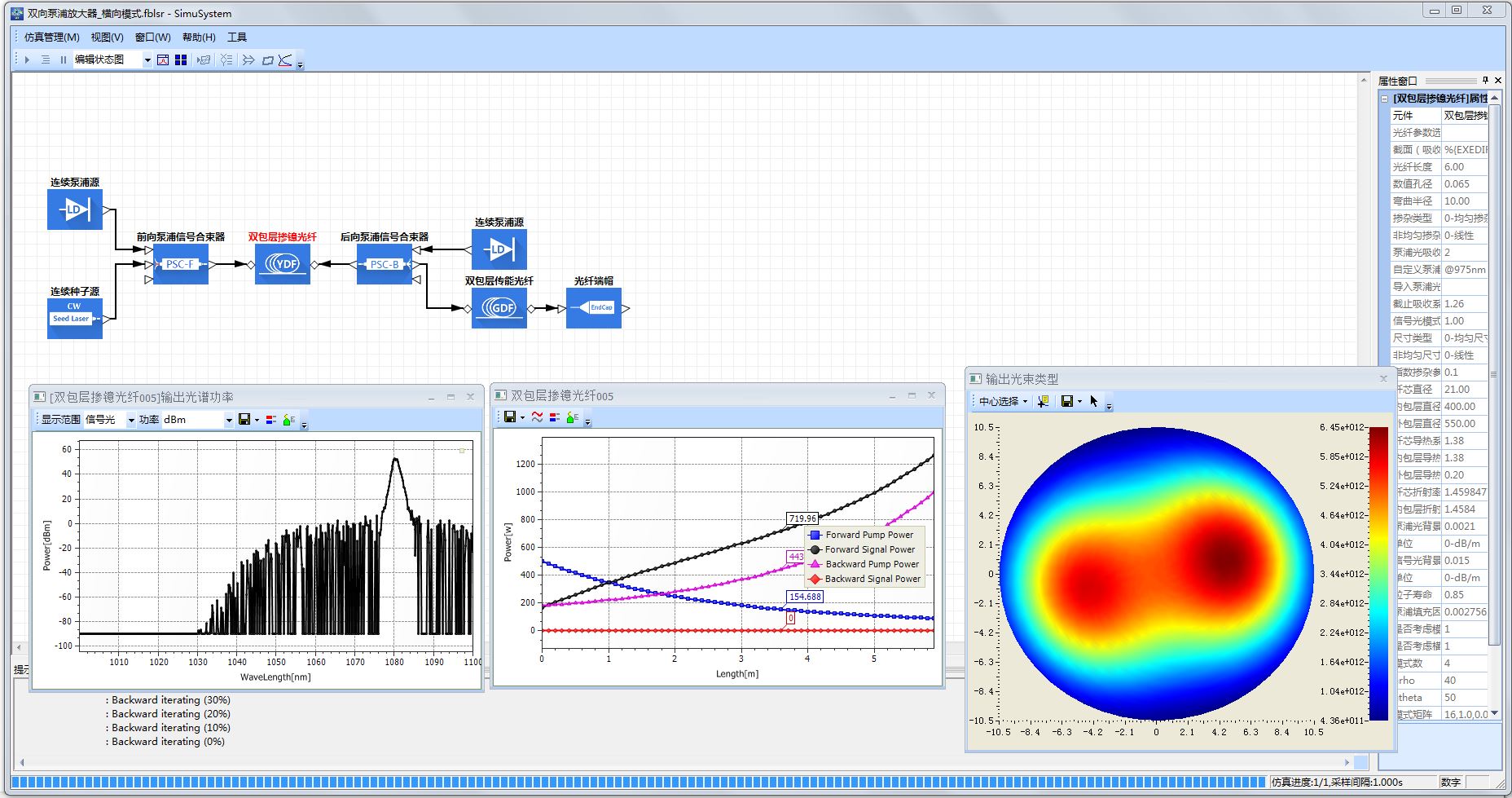Collapse the 双包层掺镱光纤 properties group
This screenshot has width=1512, height=798.
1384,99
